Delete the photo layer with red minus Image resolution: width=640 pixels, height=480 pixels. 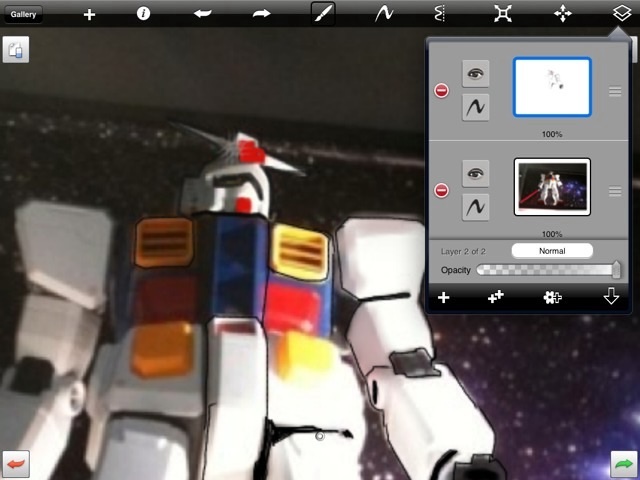click(x=441, y=191)
